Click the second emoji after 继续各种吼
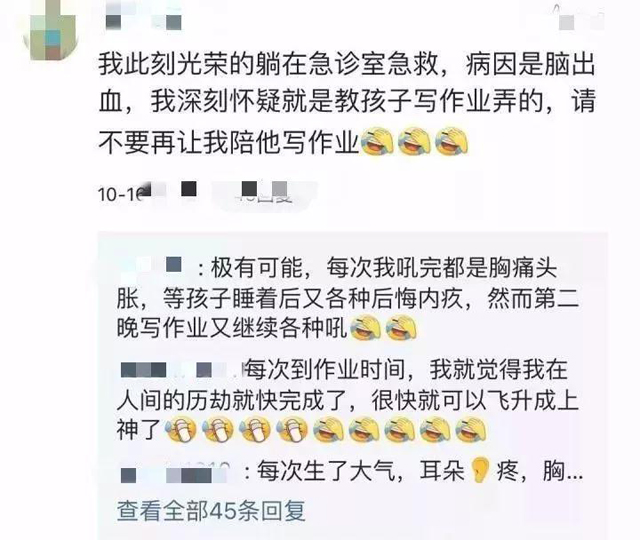This screenshot has width=640, height=540. (x=401, y=329)
